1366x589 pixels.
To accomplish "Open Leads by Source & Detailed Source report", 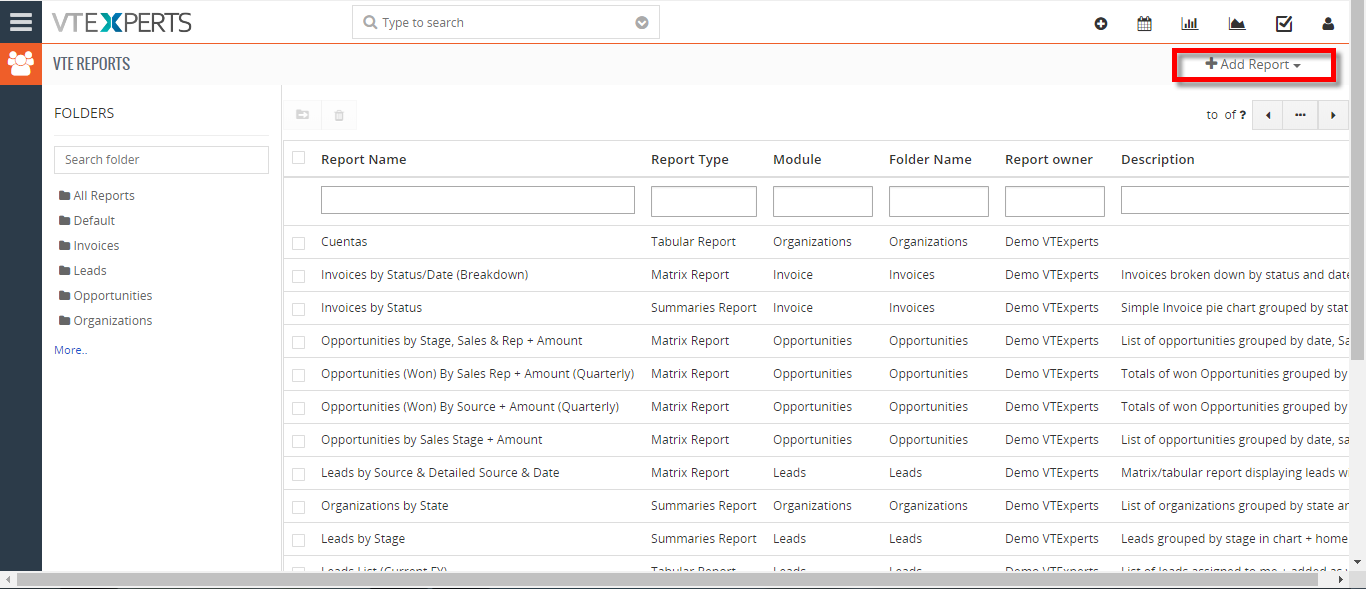I will pyautogui.click(x=440, y=473).
